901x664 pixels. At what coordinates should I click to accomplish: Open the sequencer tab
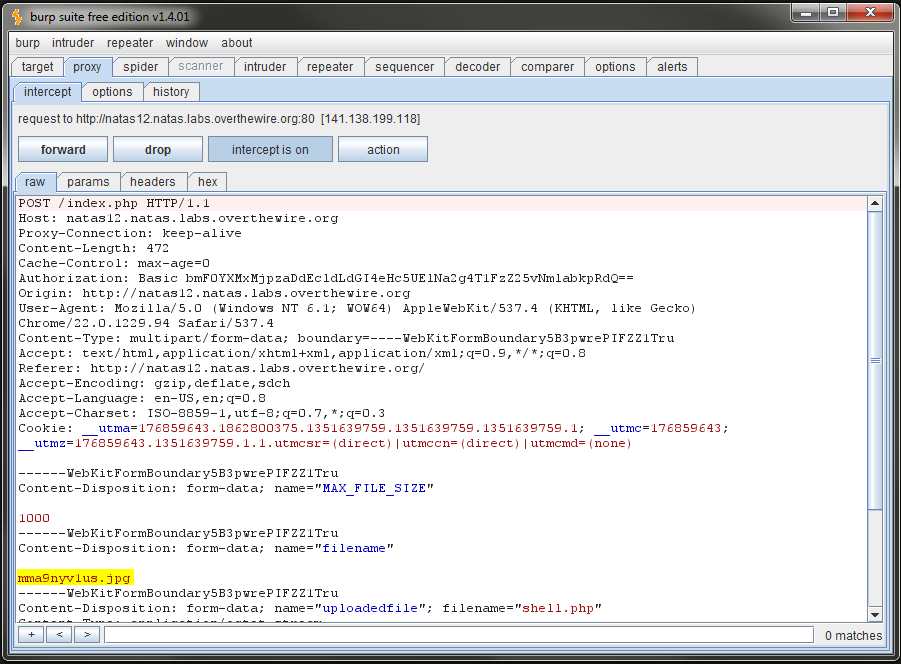tap(405, 67)
